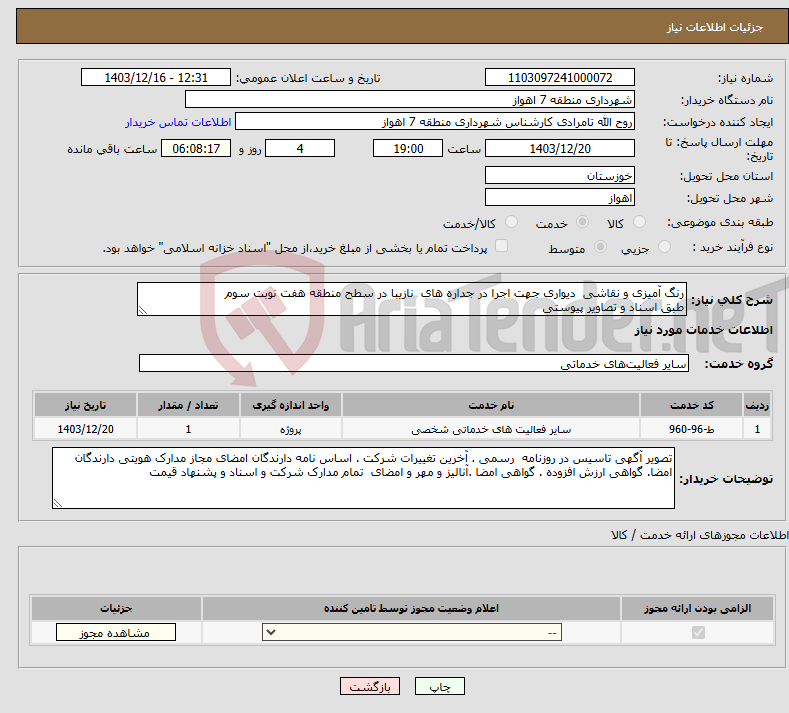Click the unit cell پروژه
Image resolution: width=789 pixels, height=713 pixels.
click(x=291, y=429)
